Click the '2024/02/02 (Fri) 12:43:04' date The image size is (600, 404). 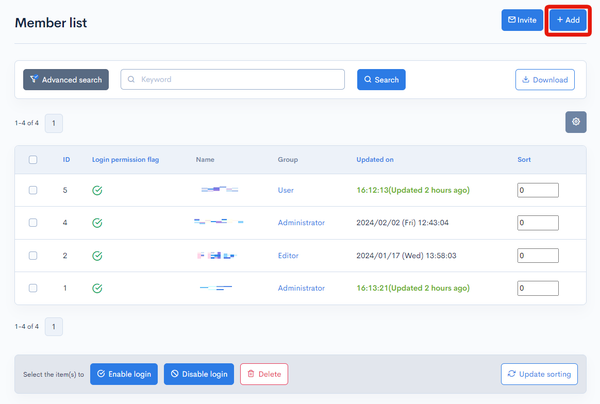pos(402,223)
